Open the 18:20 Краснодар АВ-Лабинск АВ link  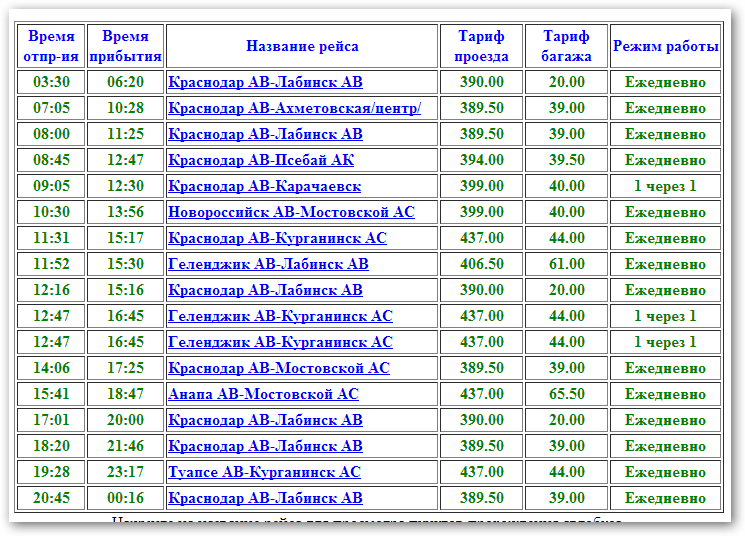(265, 446)
